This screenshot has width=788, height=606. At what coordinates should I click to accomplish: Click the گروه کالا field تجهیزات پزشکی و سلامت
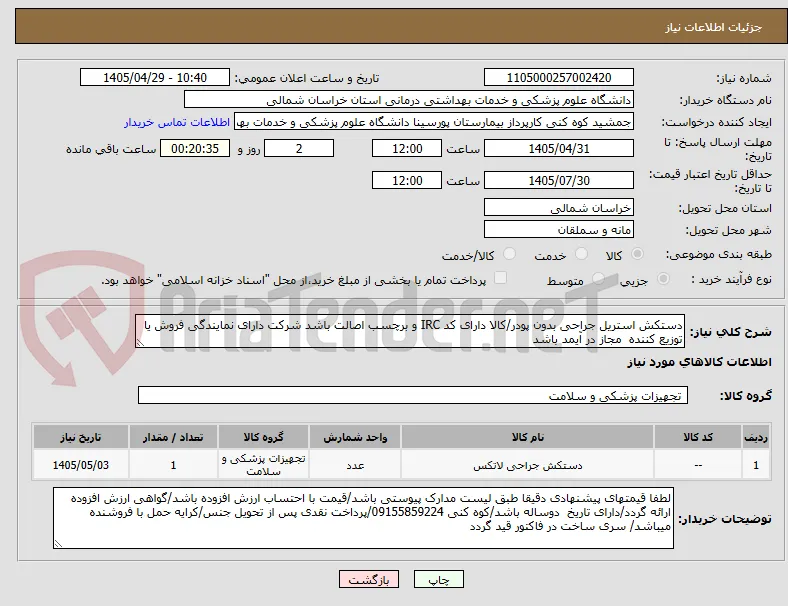tap(413, 395)
